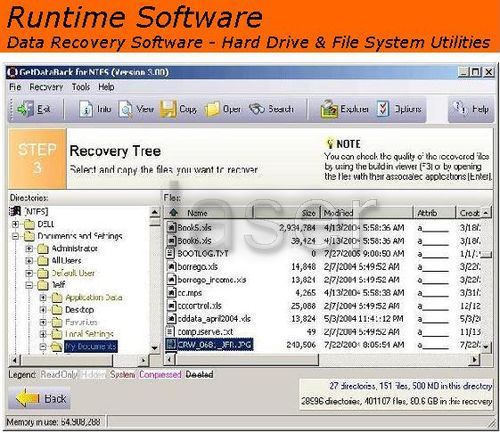Click the Memory in use status text
This screenshot has height=433, width=500.
pos(53,422)
